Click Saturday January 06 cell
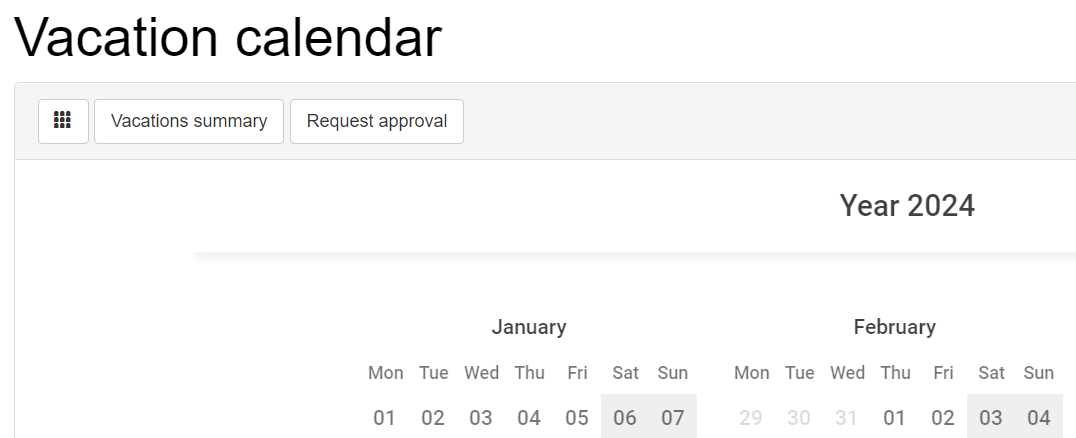 pos(625,417)
